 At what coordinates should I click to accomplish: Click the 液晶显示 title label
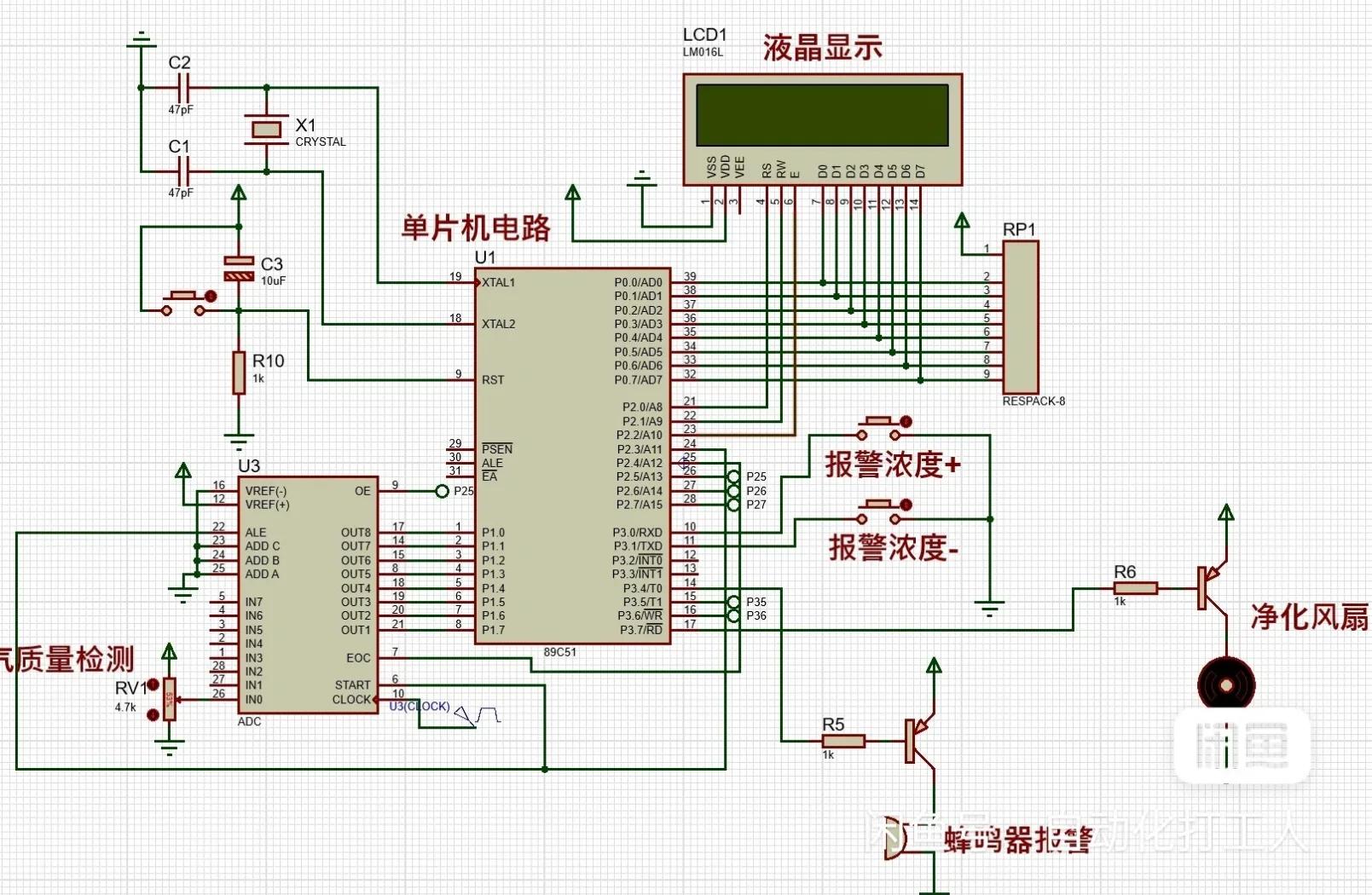822,48
